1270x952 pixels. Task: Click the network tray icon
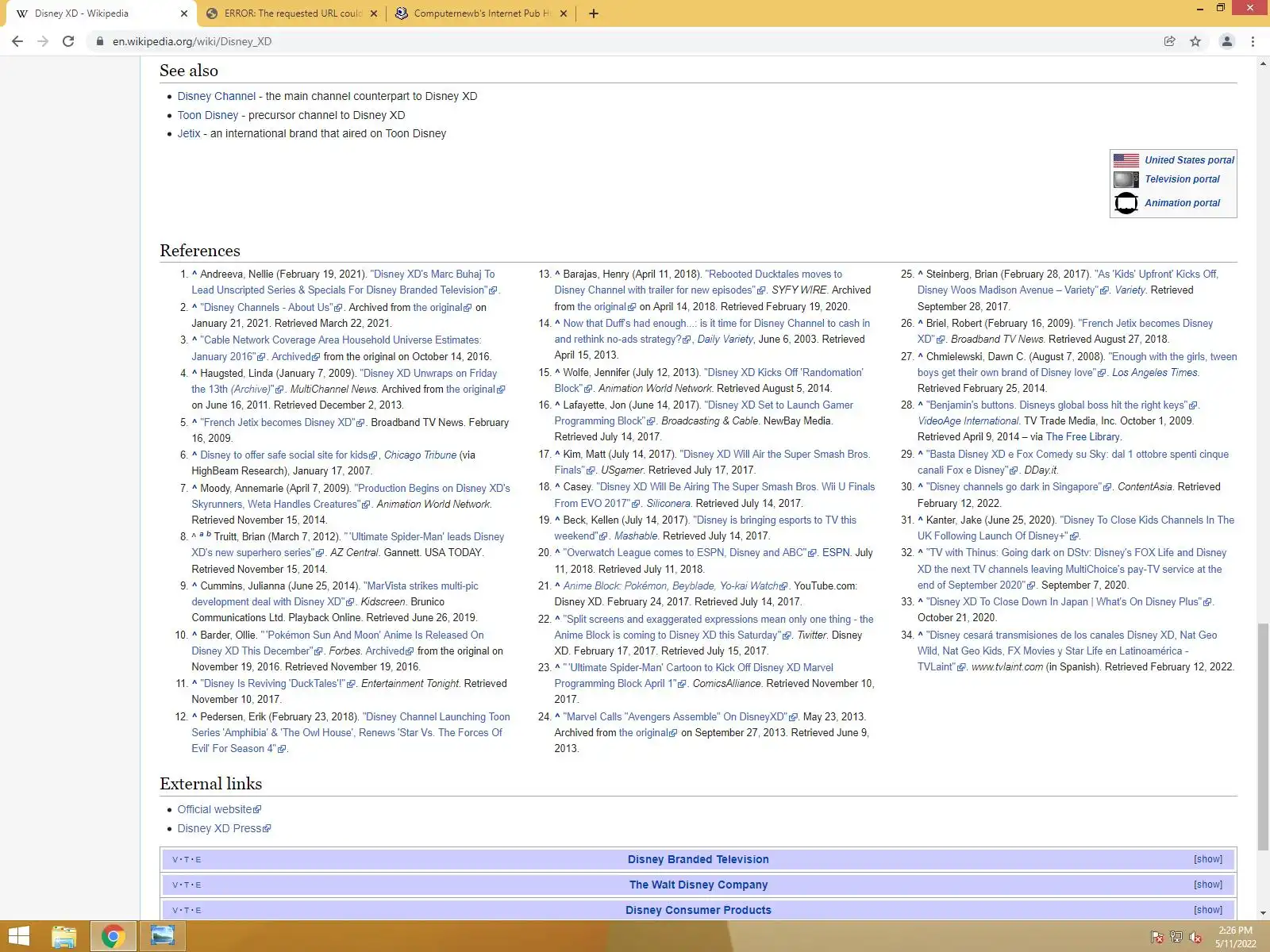[1176, 938]
